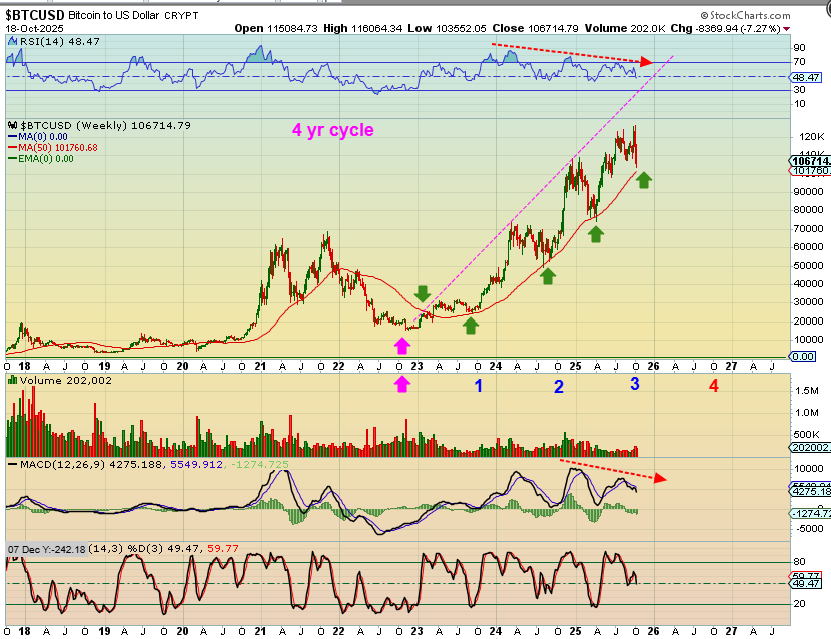Click the 106714 last price tag on the axis

point(810,161)
